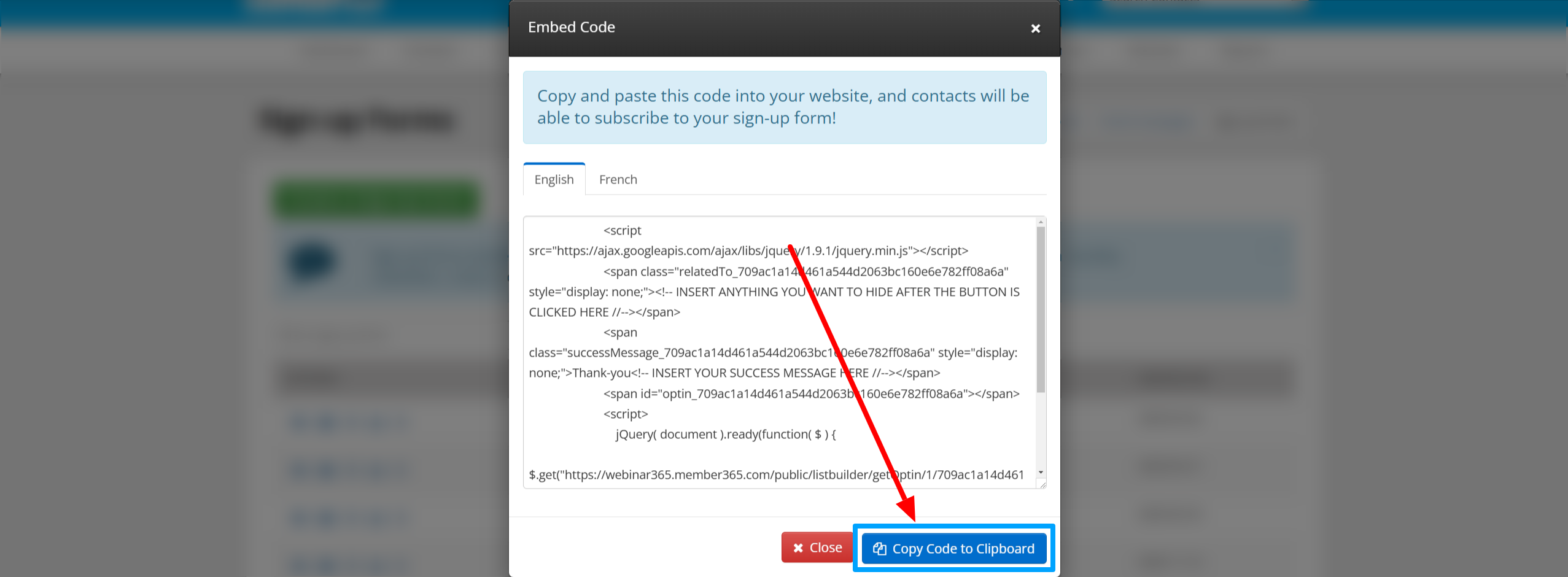Click the jQuery script src line

[748, 250]
